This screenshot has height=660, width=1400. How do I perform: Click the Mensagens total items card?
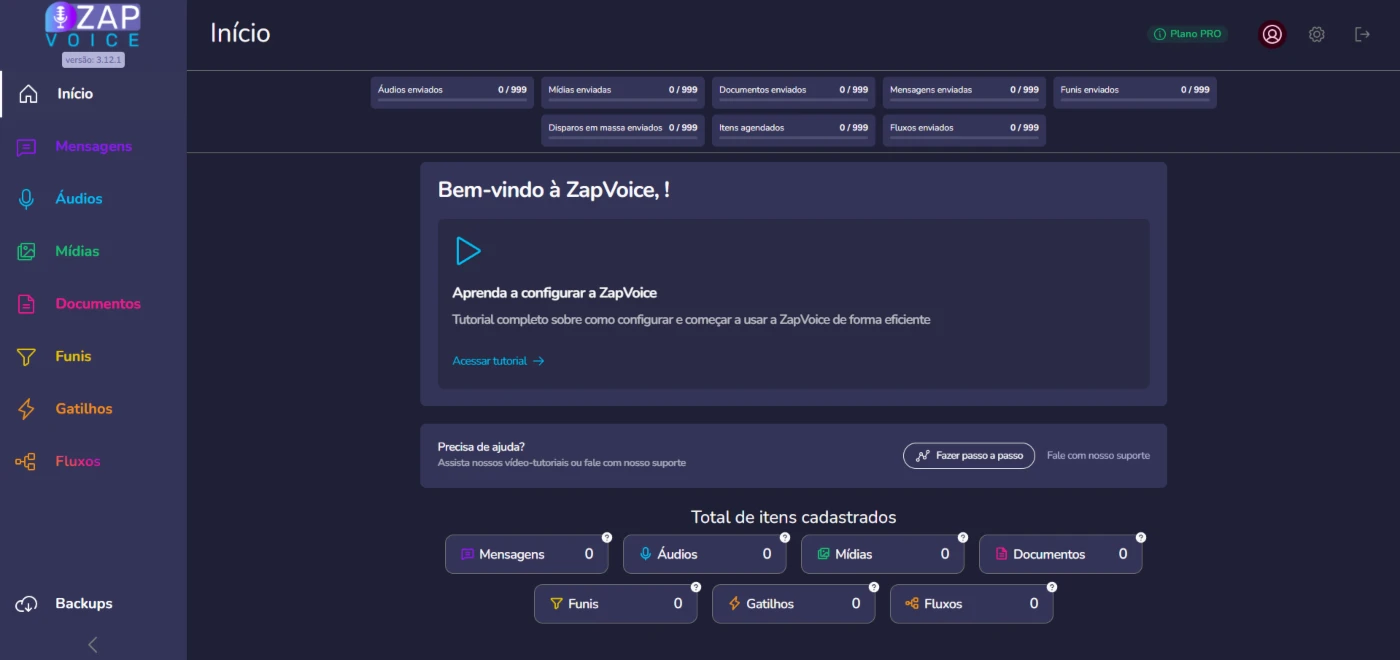[527, 554]
